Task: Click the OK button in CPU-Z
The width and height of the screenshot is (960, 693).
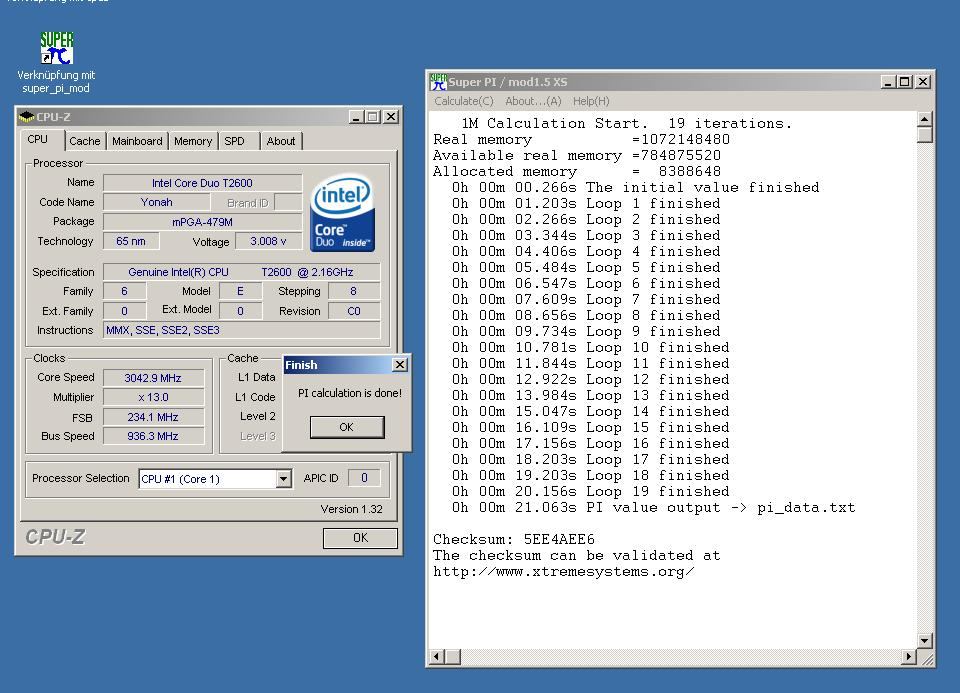Action: coord(360,538)
